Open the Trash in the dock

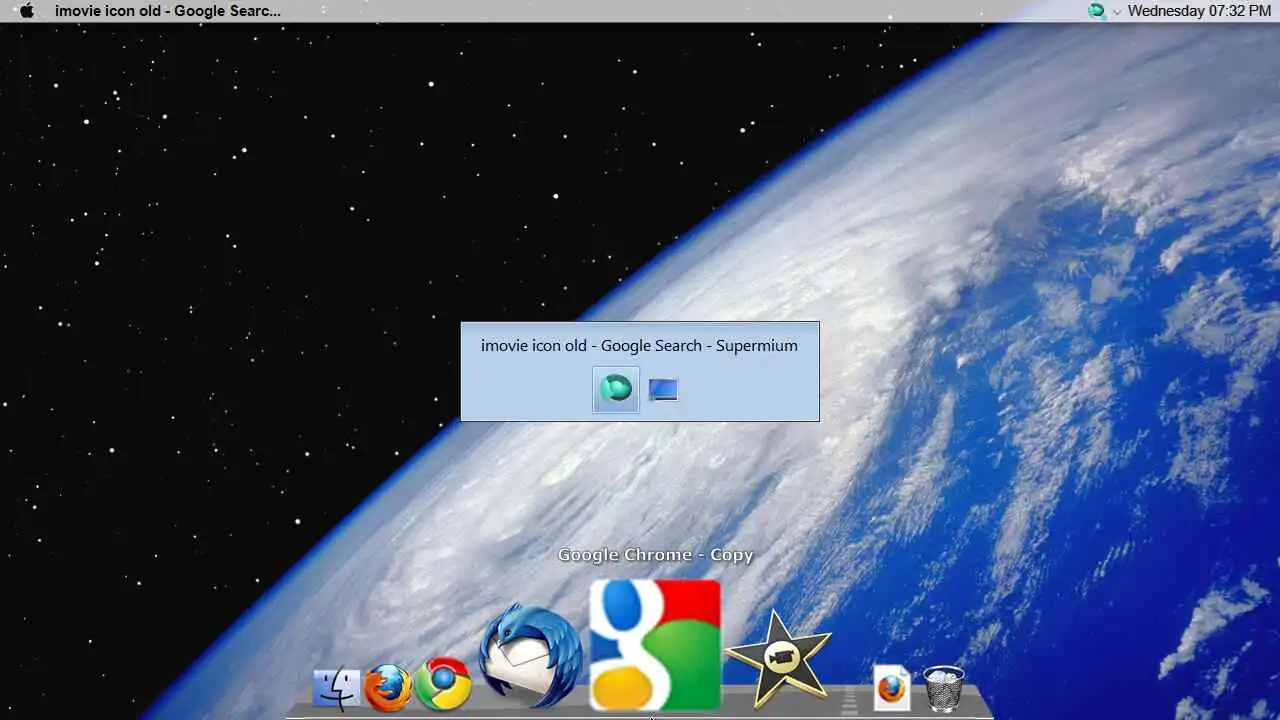(944, 689)
